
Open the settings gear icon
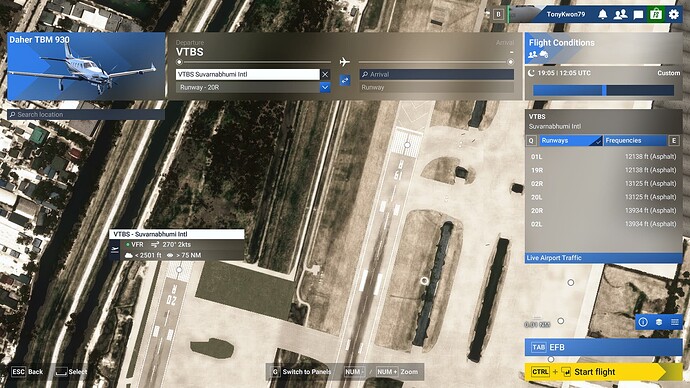(674, 14)
